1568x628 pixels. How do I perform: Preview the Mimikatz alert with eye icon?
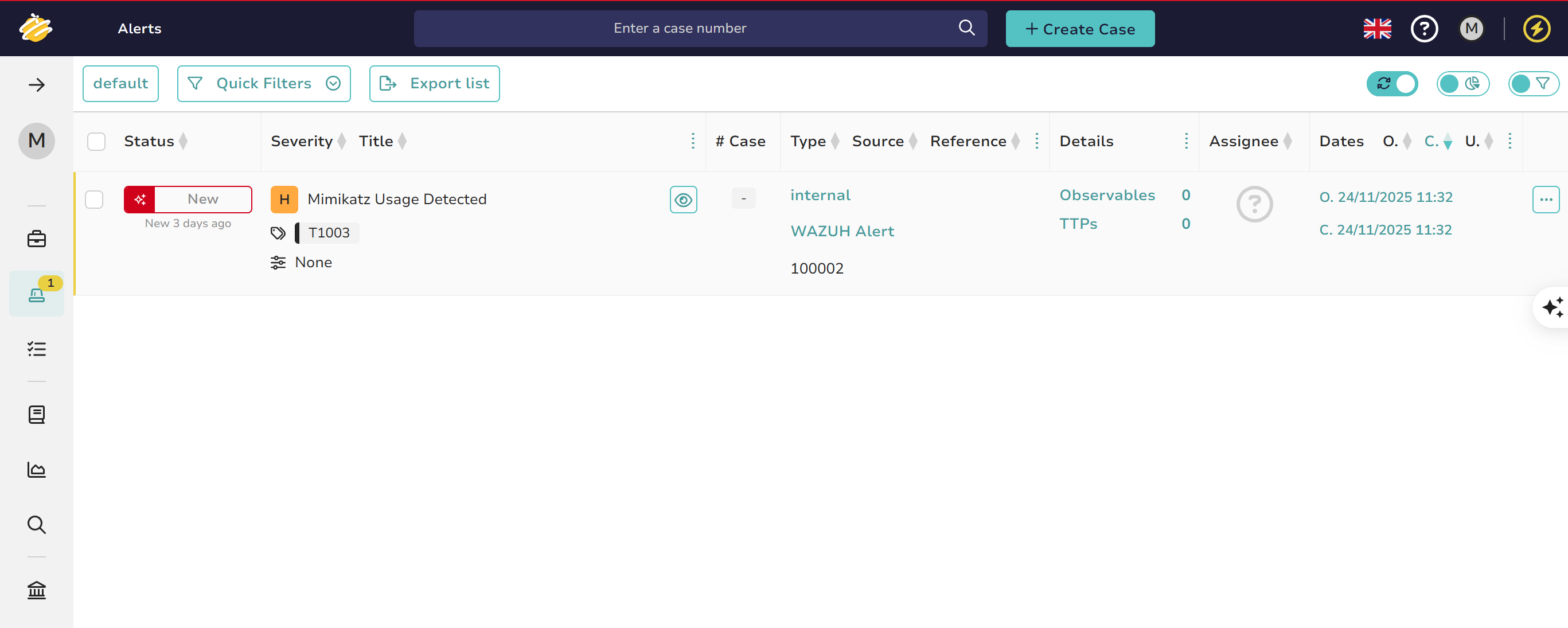683,200
